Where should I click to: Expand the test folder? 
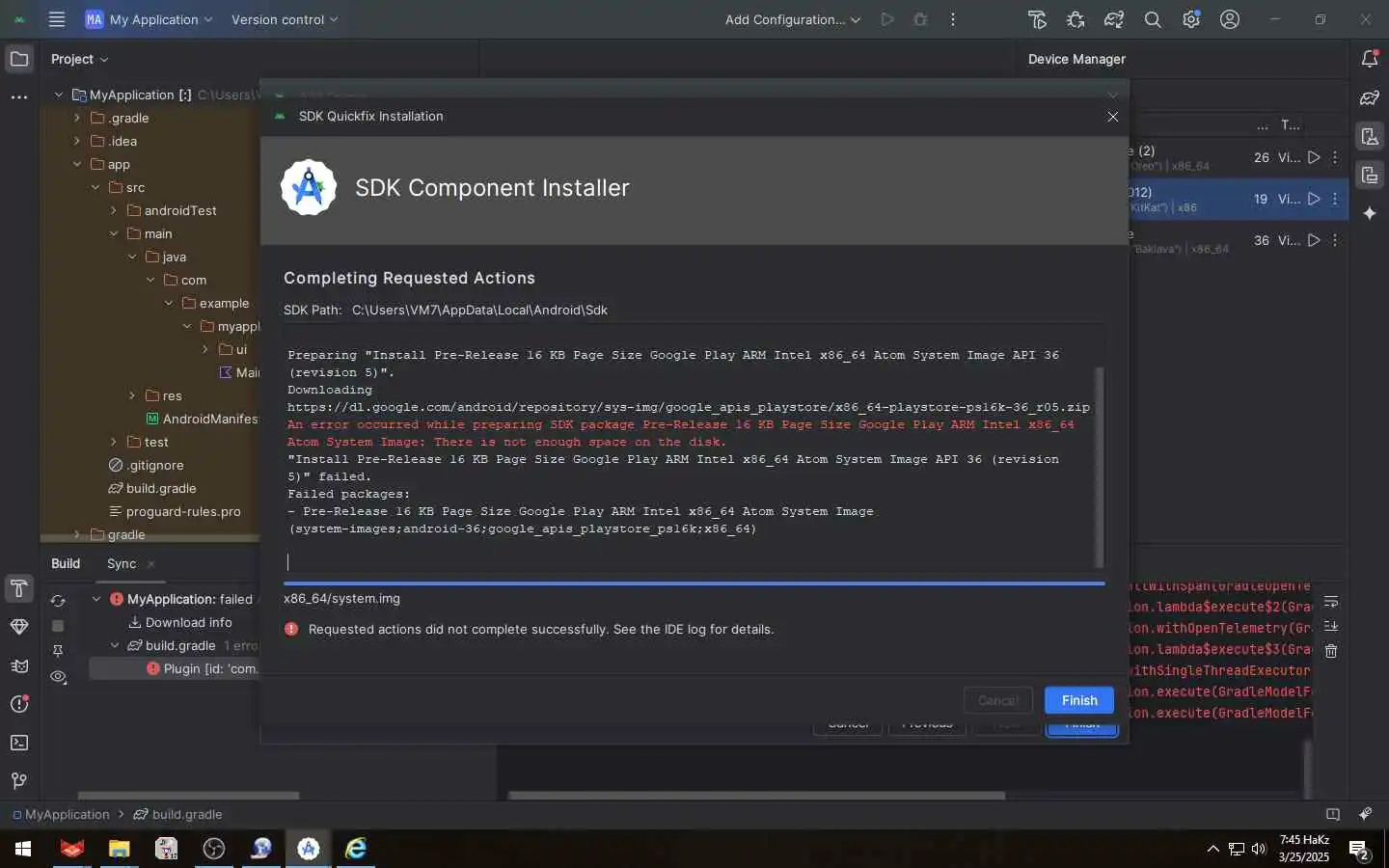point(114,442)
